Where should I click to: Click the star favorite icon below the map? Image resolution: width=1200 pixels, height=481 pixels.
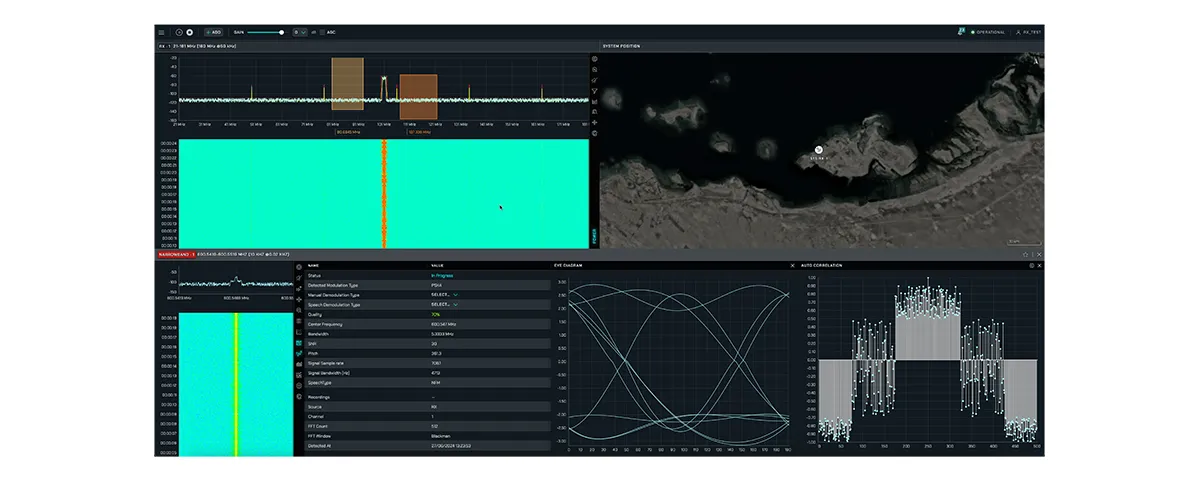tap(1026, 254)
